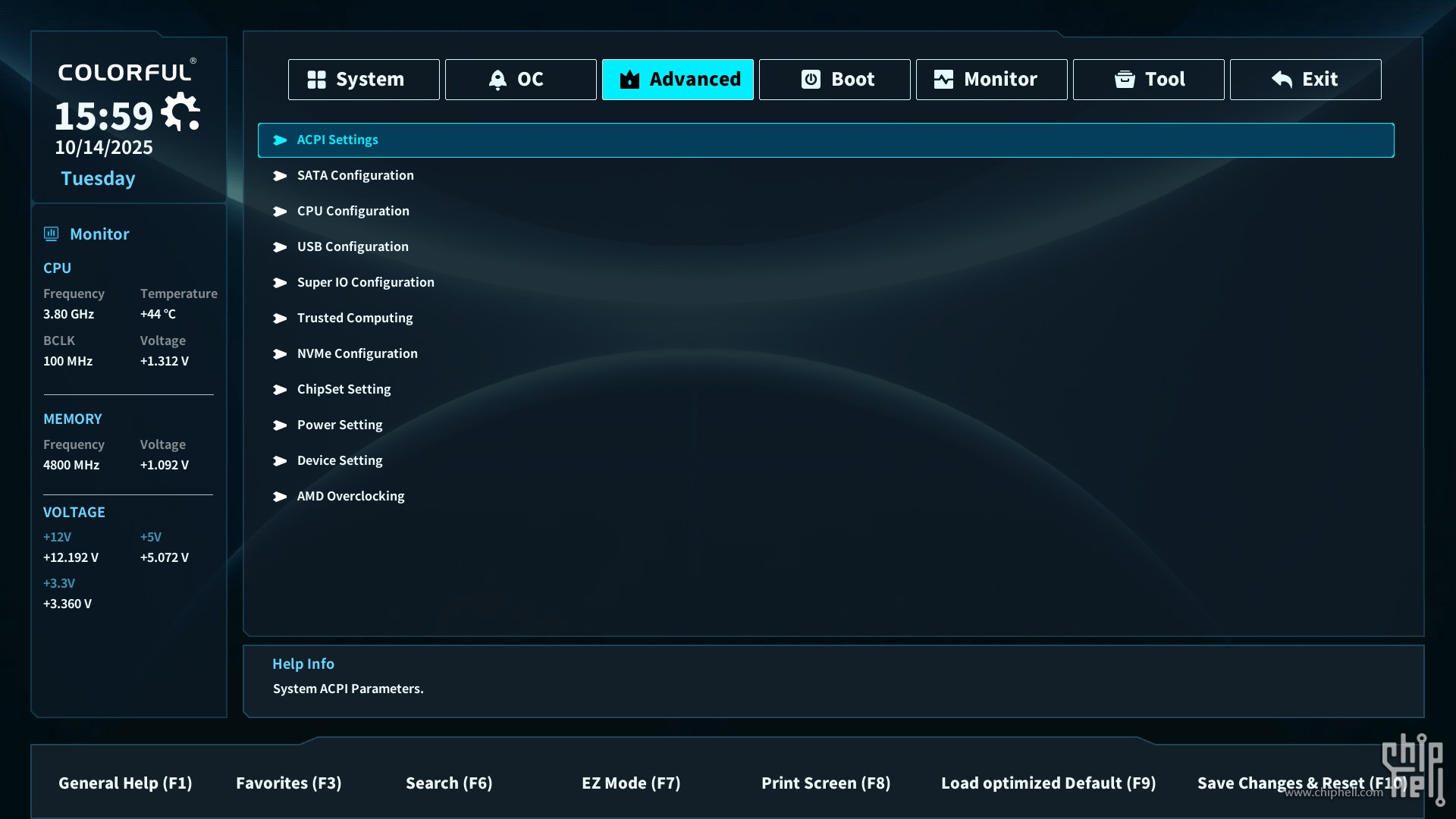Click the Exit tab return arrow icon

pyautogui.click(x=1282, y=80)
